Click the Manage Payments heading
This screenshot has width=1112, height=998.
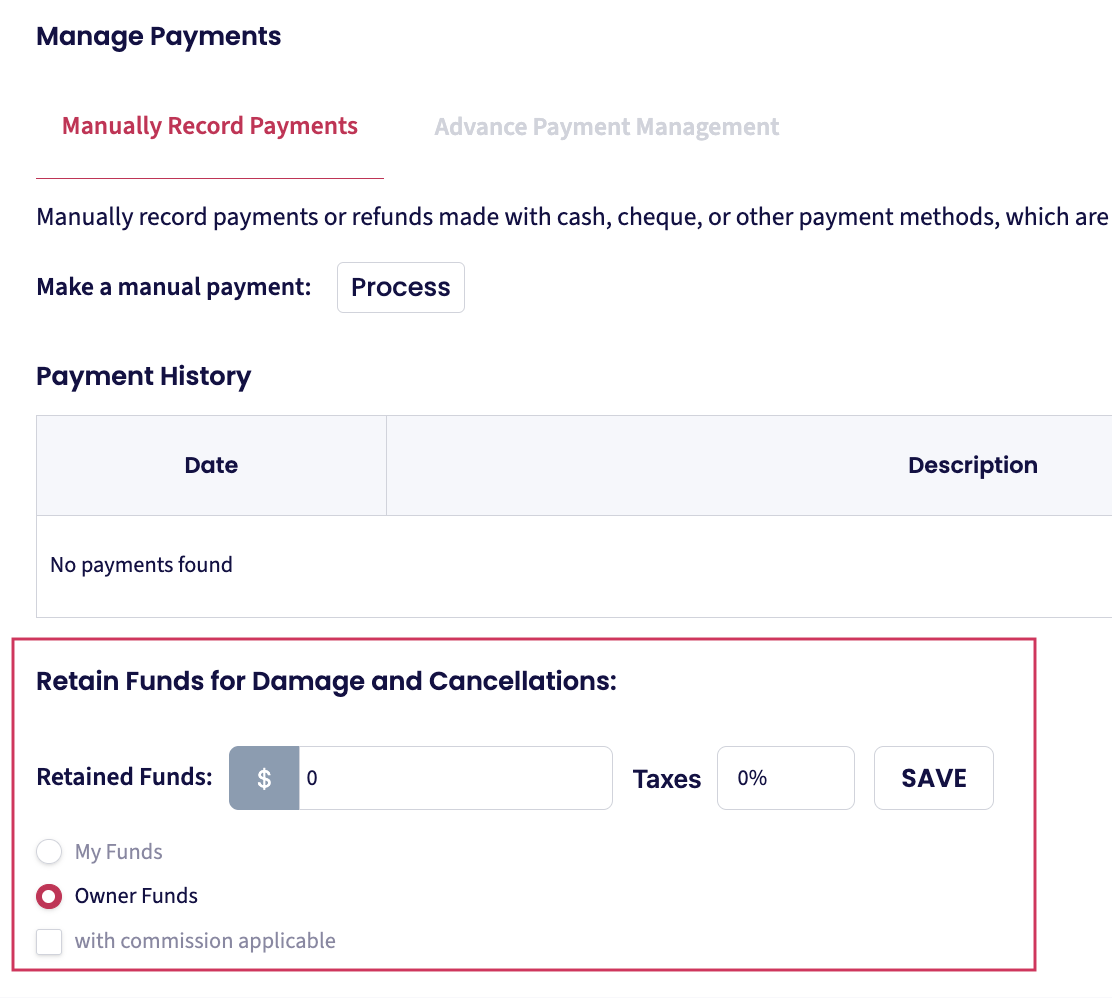(158, 37)
